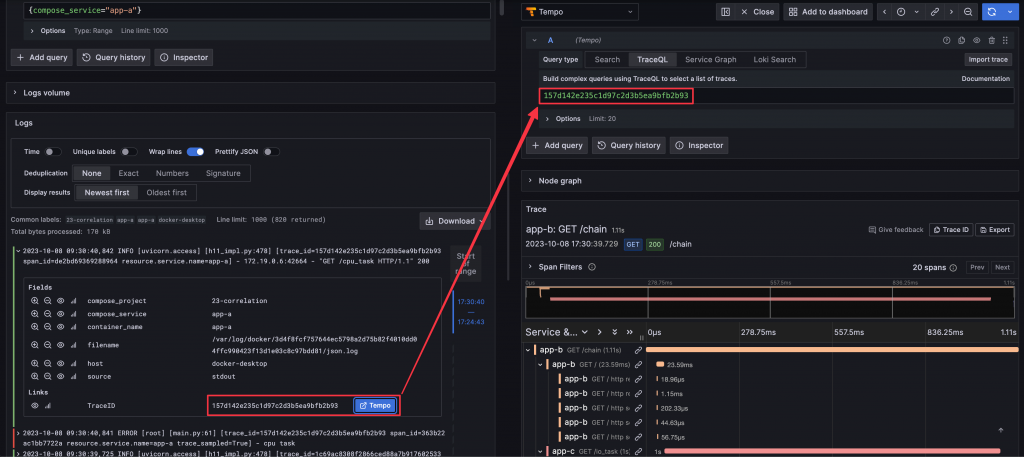Filter for host value with zoom-in icon

tap(35, 364)
